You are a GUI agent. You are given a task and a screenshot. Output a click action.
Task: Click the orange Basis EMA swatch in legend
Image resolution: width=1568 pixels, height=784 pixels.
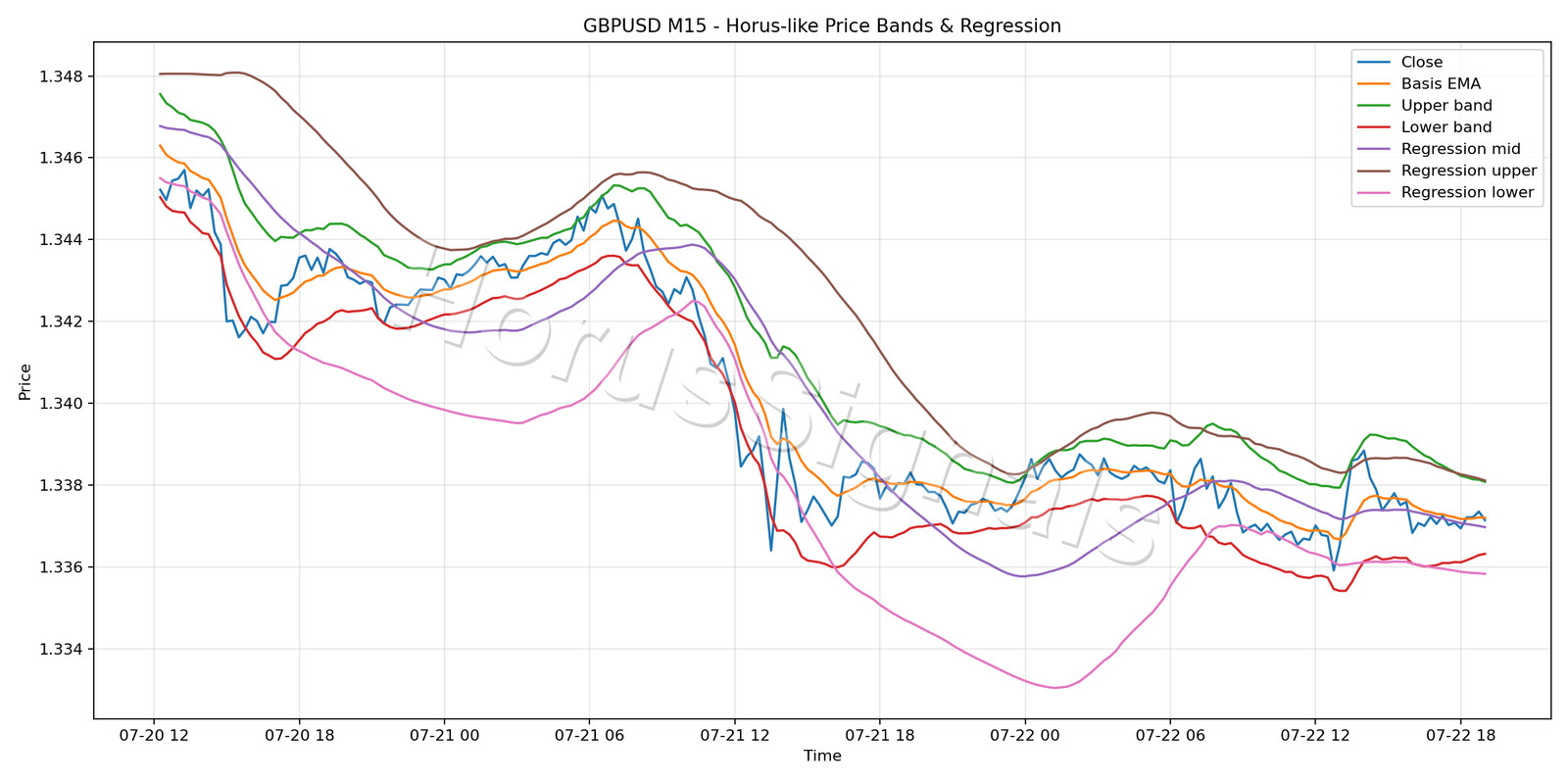(x=1374, y=84)
